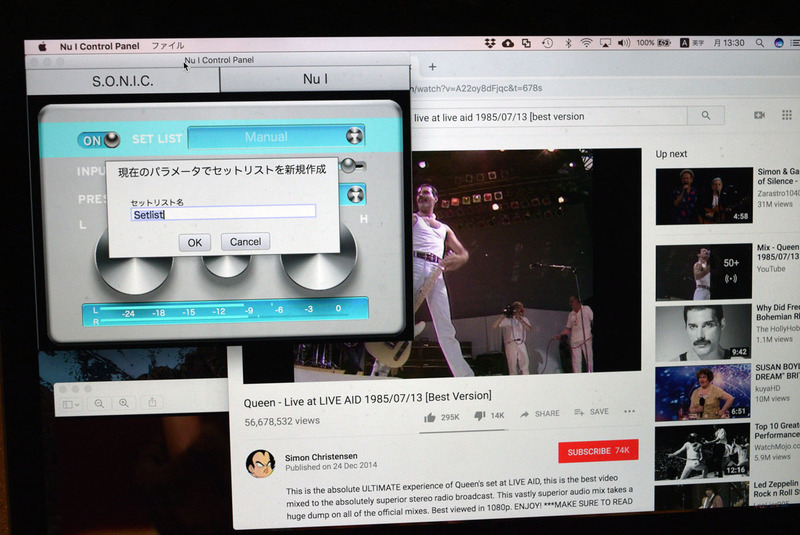Toggle the ON power switch
Image resolution: width=800 pixels, height=535 pixels.
pyautogui.click(x=99, y=140)
